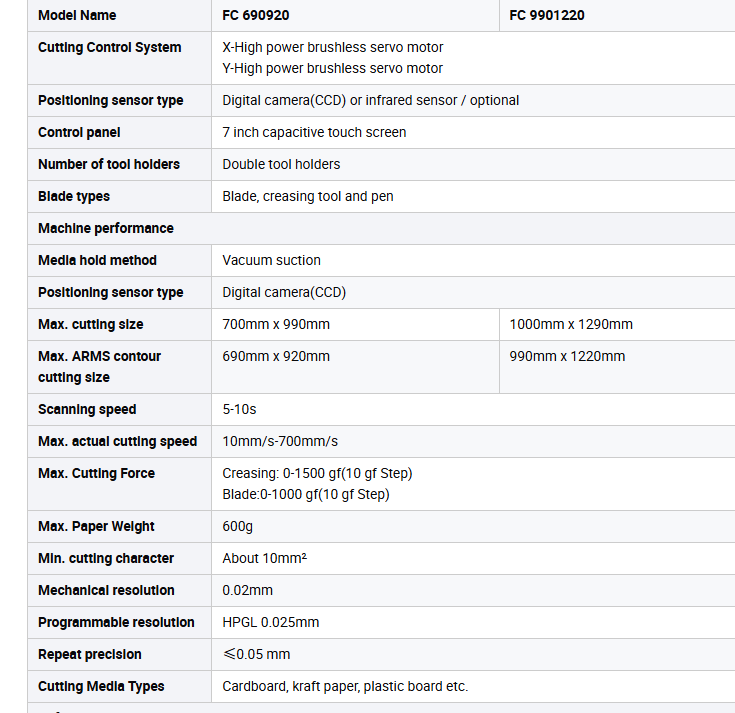The height and width of the screenshot is (713, 735).
Task: Click the HPGL 0.025mm resolution value
Action: (270, 622)
